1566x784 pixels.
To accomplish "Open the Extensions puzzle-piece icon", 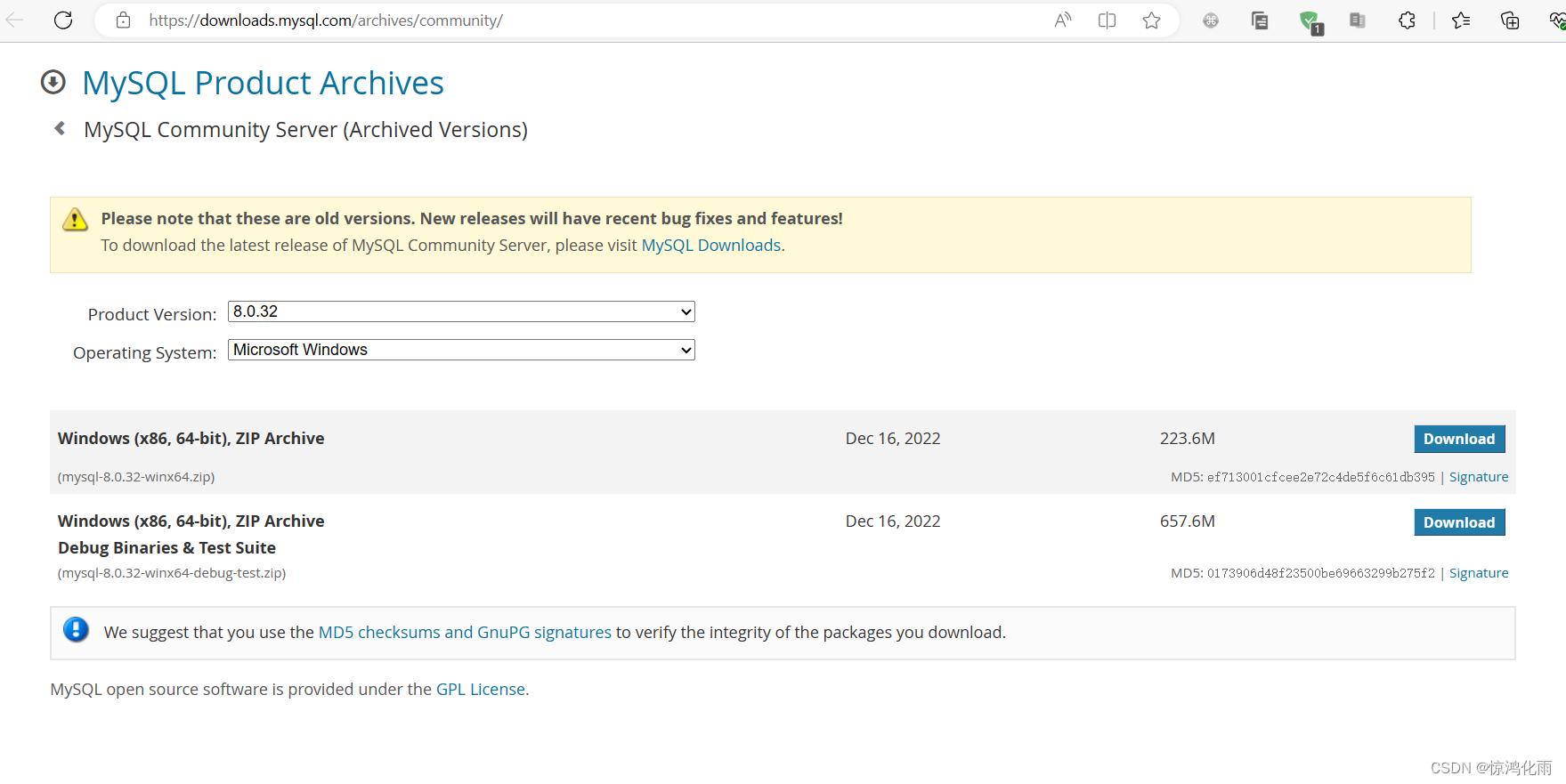I will coord(1407,20).
